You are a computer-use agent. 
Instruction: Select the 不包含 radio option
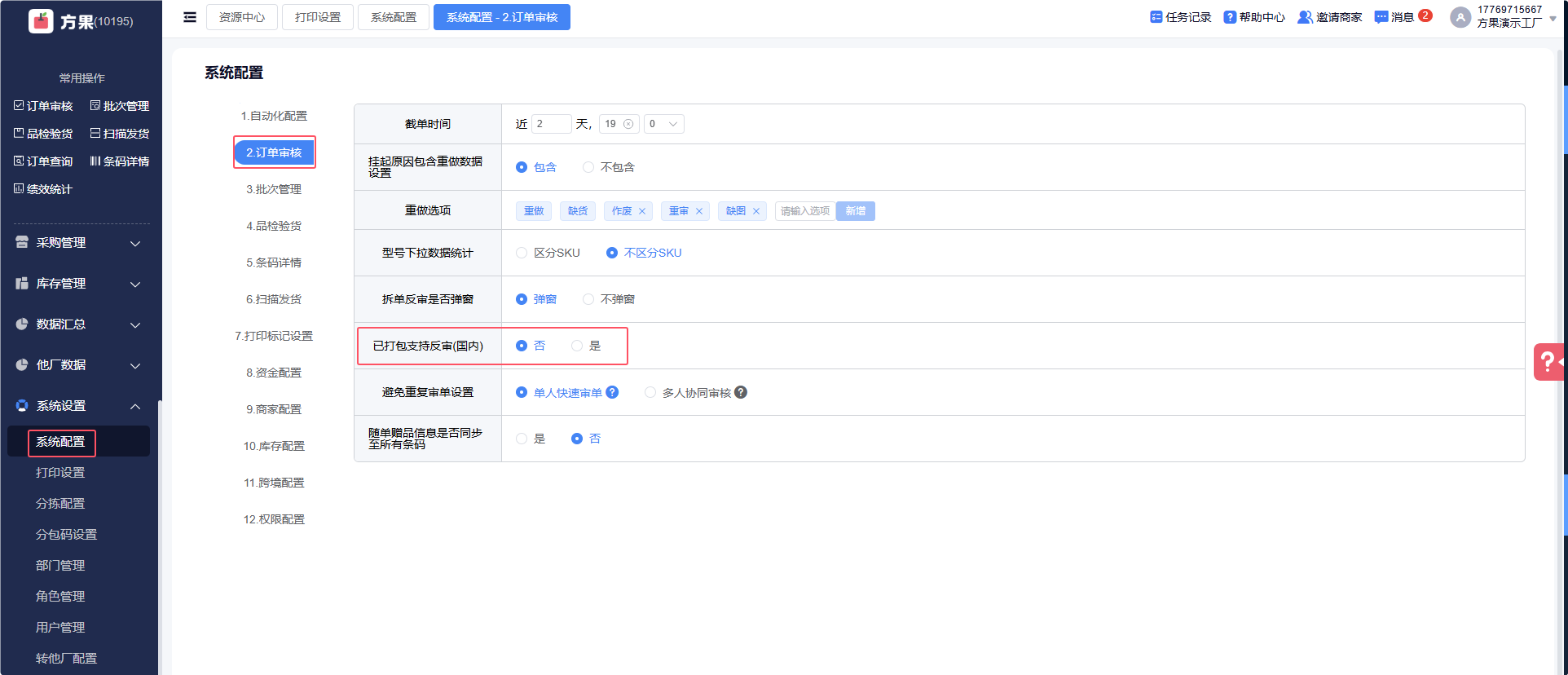tap(588, 167)
